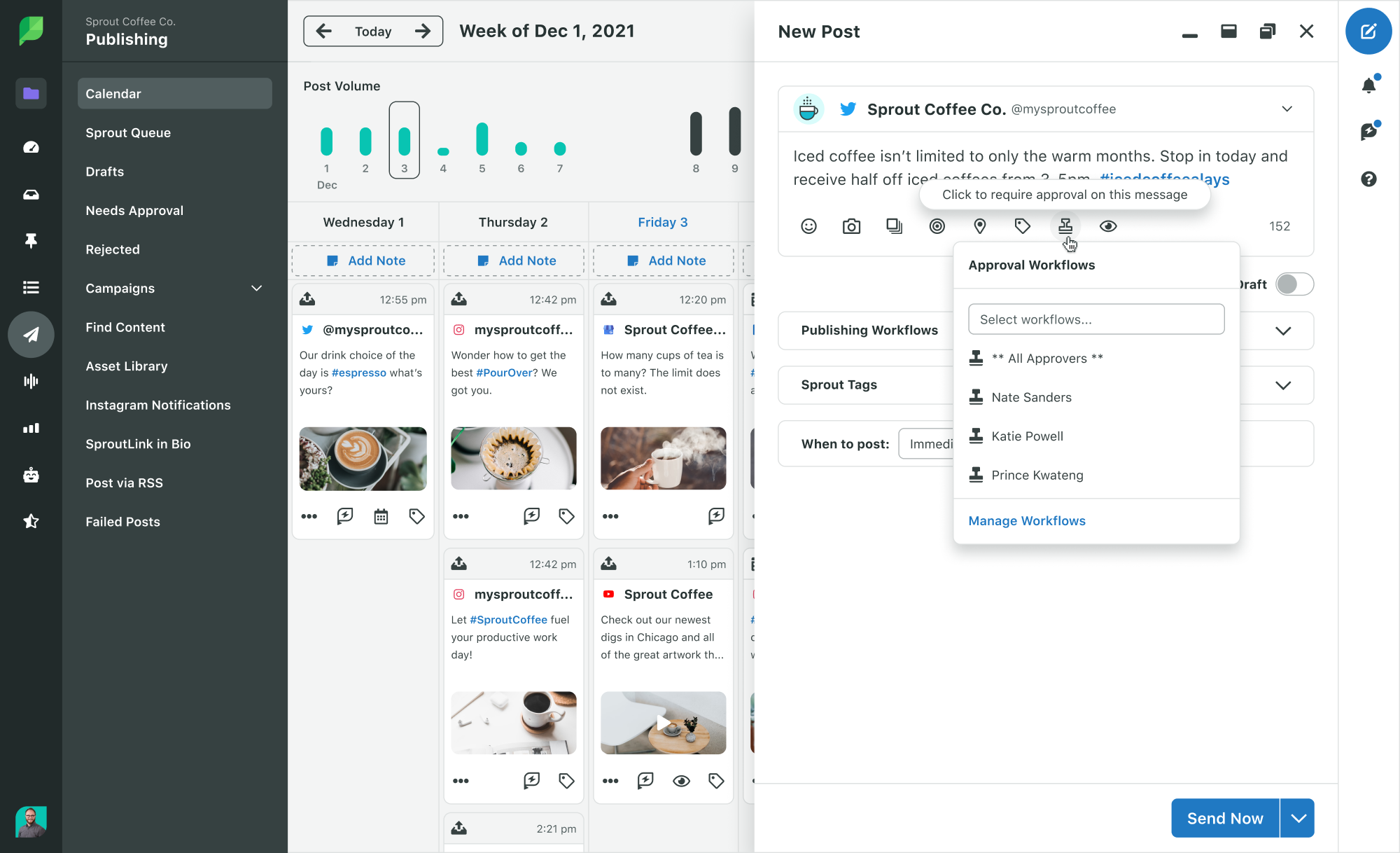
Task: Click Send Now button
Action: click(x=1223, y=818)
